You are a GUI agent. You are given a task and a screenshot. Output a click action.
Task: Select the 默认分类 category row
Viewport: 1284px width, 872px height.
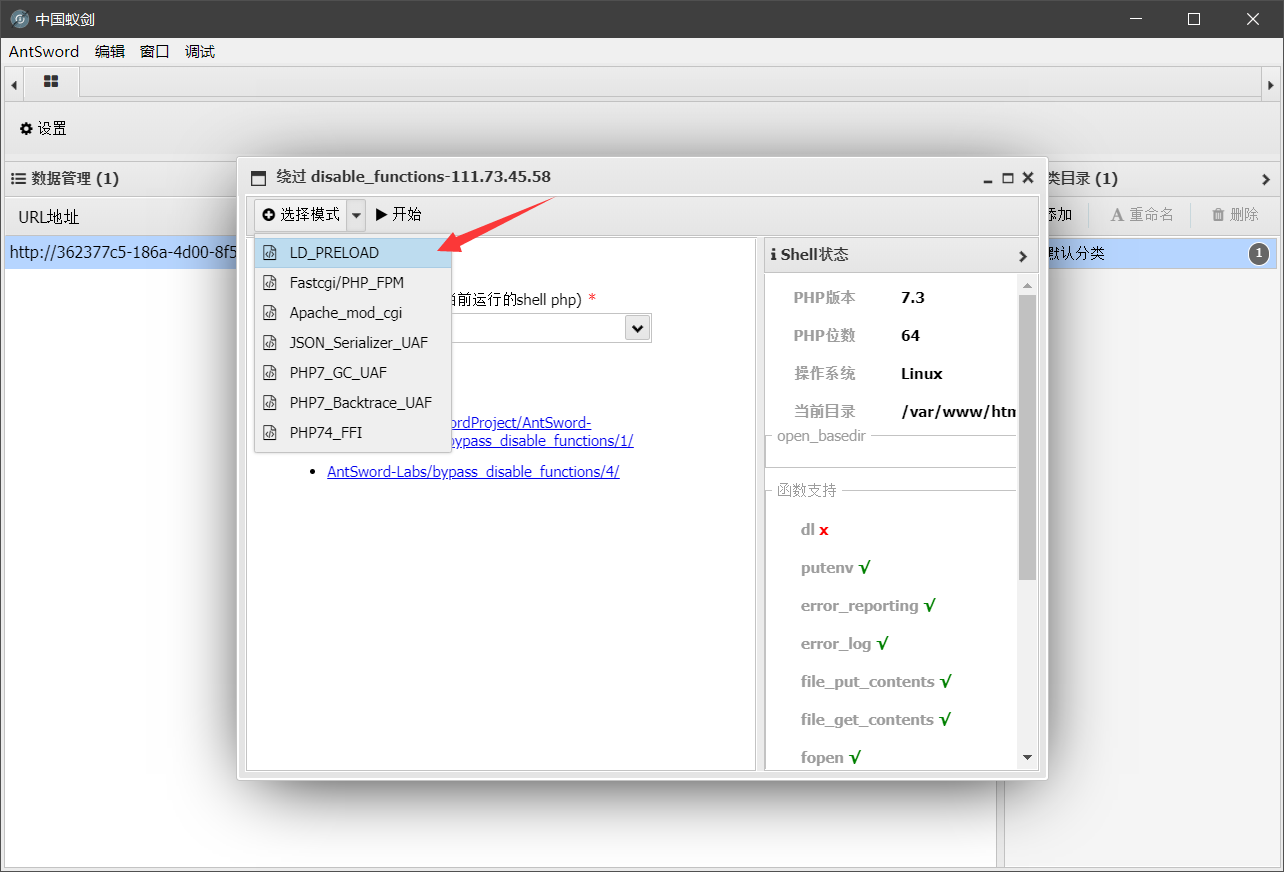point(1162,253)
